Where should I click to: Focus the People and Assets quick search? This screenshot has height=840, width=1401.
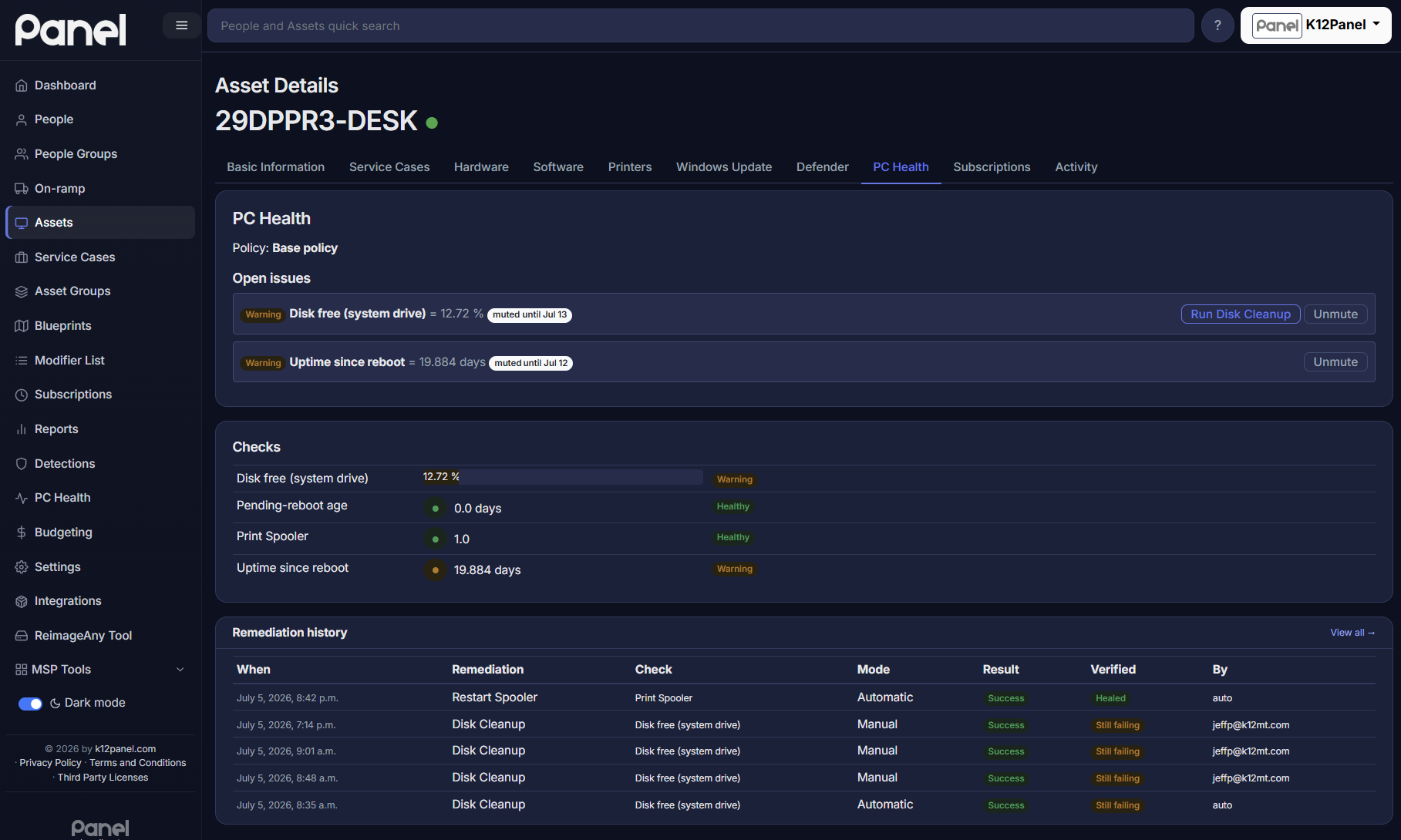pos(700,25)
